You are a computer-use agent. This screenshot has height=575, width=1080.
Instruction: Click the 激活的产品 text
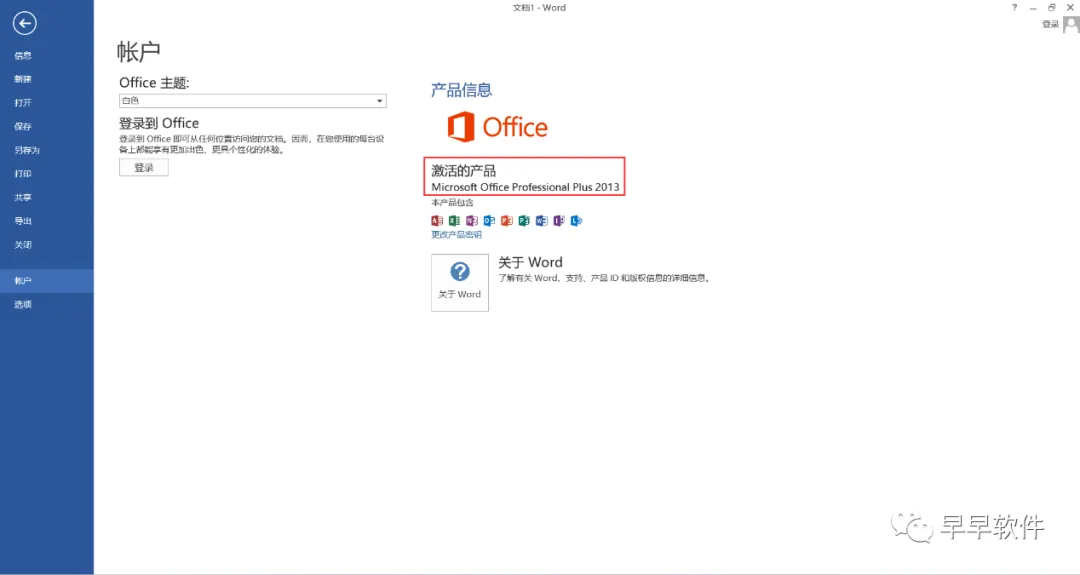coord(464,170)
